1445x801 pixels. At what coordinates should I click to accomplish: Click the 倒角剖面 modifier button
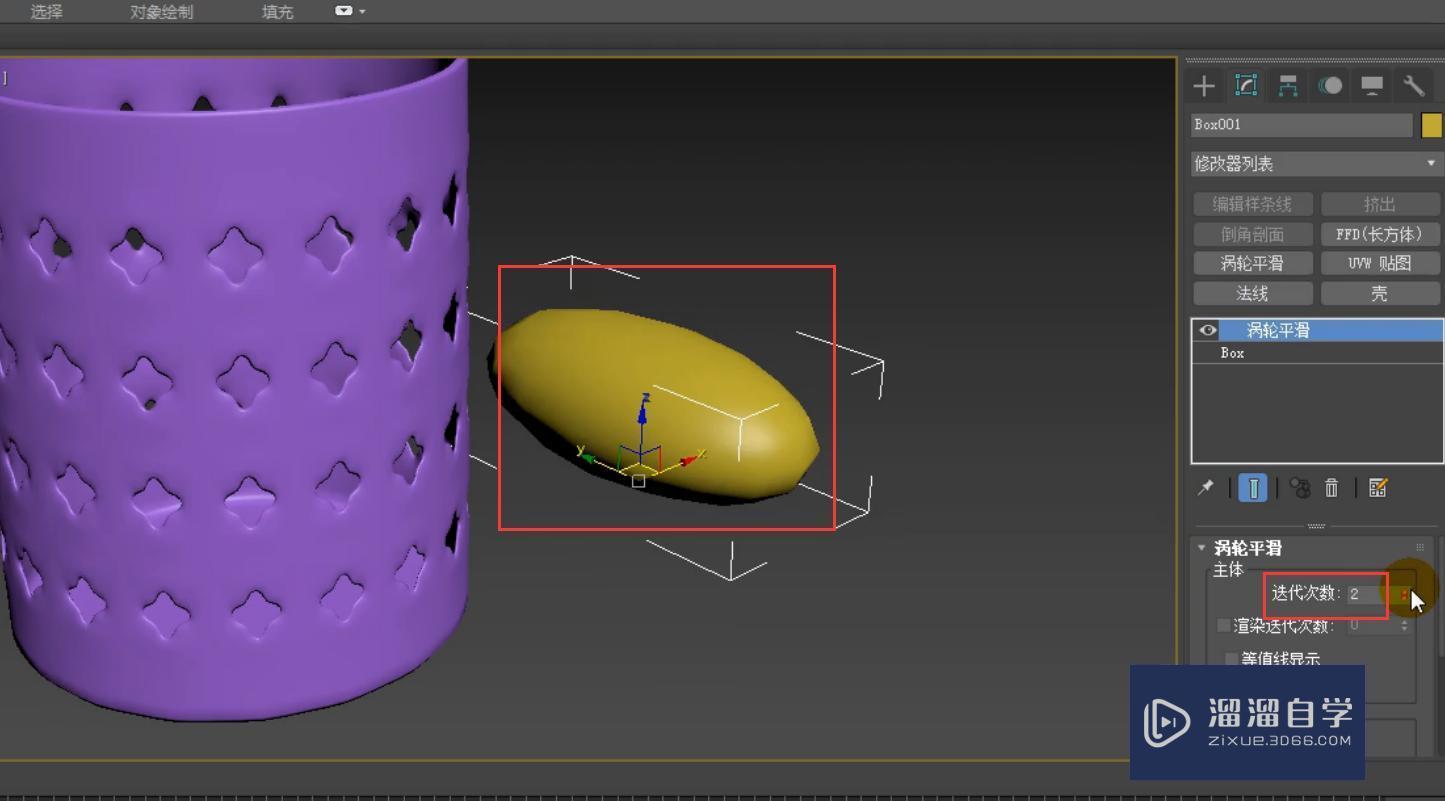click(1252, 234)
